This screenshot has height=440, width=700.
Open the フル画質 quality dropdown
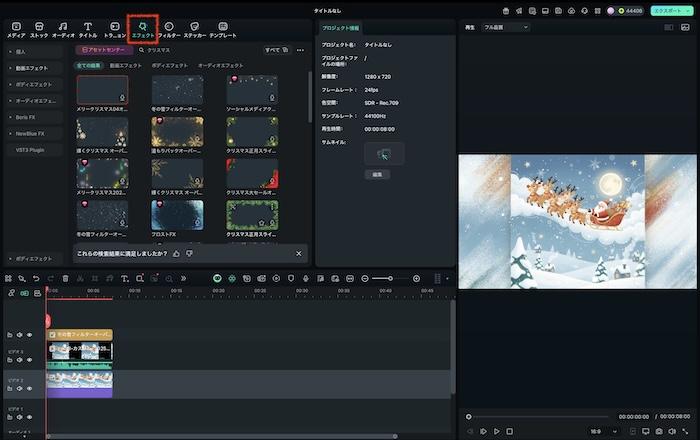pos(505,27)
